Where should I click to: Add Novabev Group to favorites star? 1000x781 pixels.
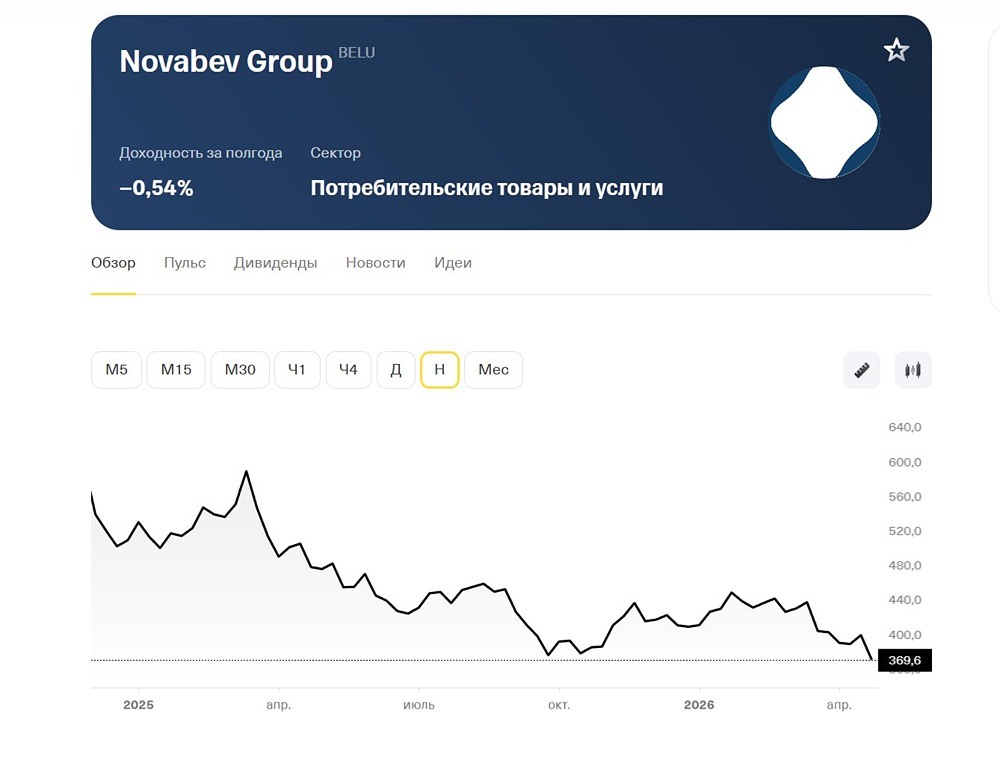[x=896, y=50]
